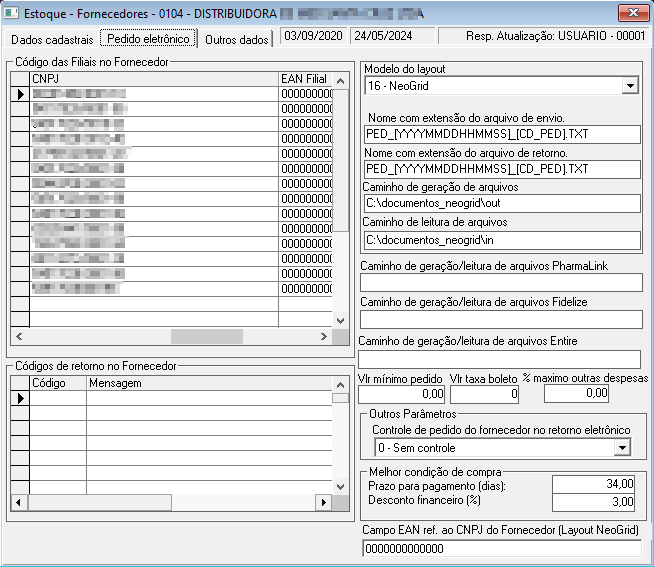Click the Códigos de retorno scroll down arrow
This screenshot has width=654, height=567.
coord(341,486)
